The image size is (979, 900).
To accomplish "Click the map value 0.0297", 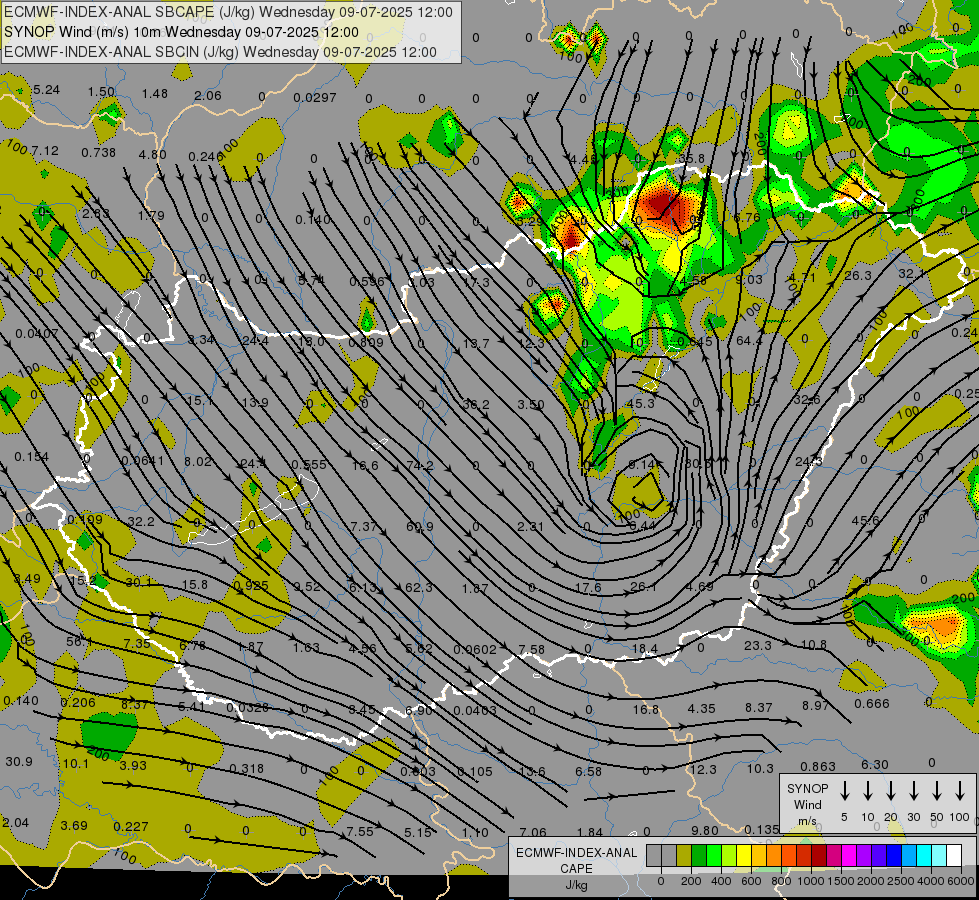I will (x=315, y=97).
